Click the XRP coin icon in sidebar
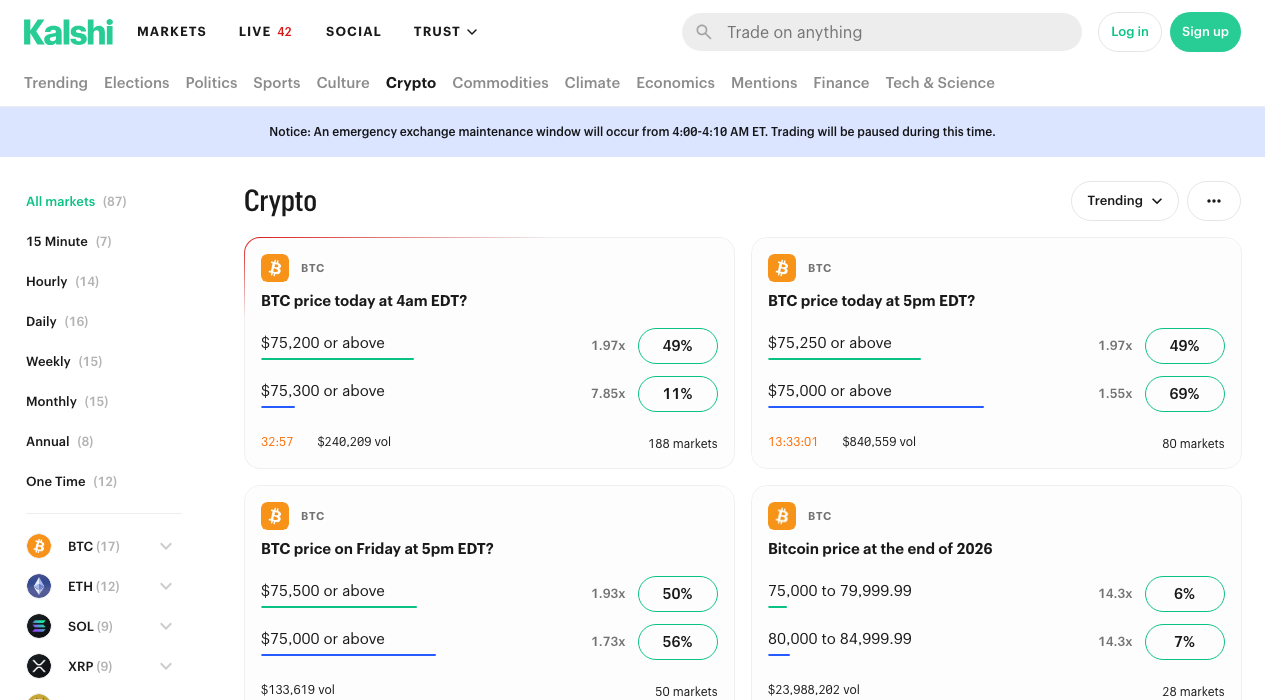Image resolution: width=1280 pixels, height=700 pixels. coord(39,666)
